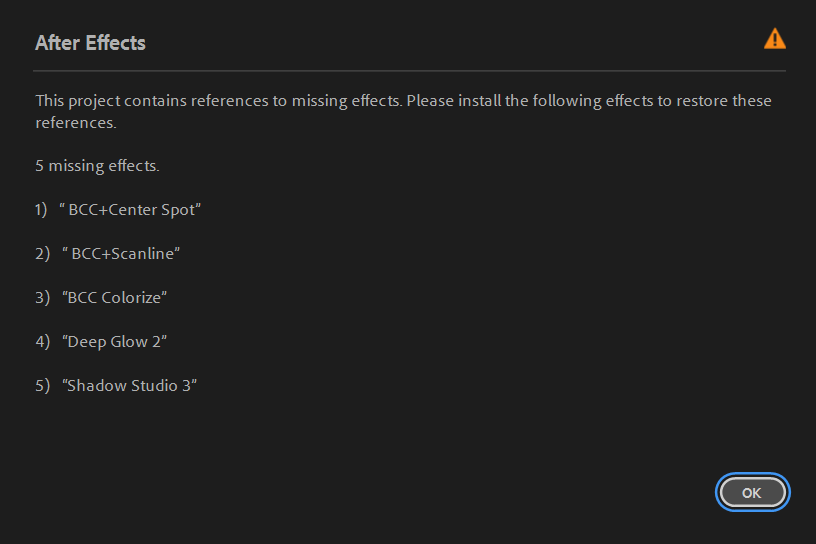Select the Shadow Studio 3 effect name
This screenshot has width=816, height=544.
pos(130,386)
